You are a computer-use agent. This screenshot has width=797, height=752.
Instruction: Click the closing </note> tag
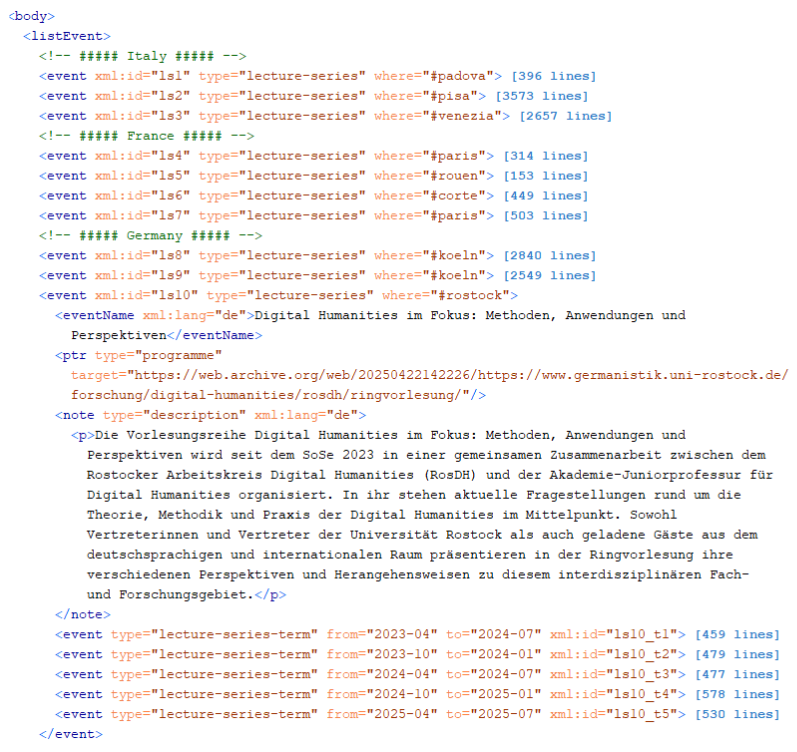click(83, 615)
